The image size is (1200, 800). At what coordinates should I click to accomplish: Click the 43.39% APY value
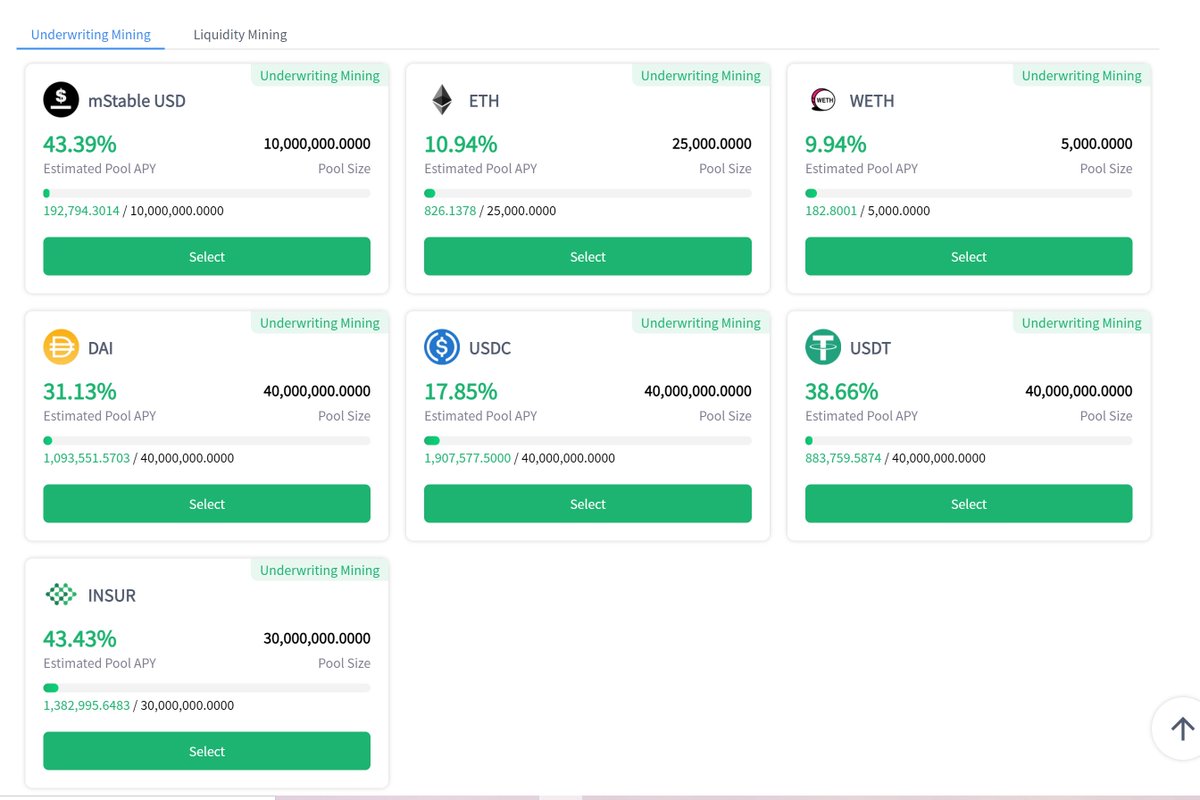pos(80,143)
